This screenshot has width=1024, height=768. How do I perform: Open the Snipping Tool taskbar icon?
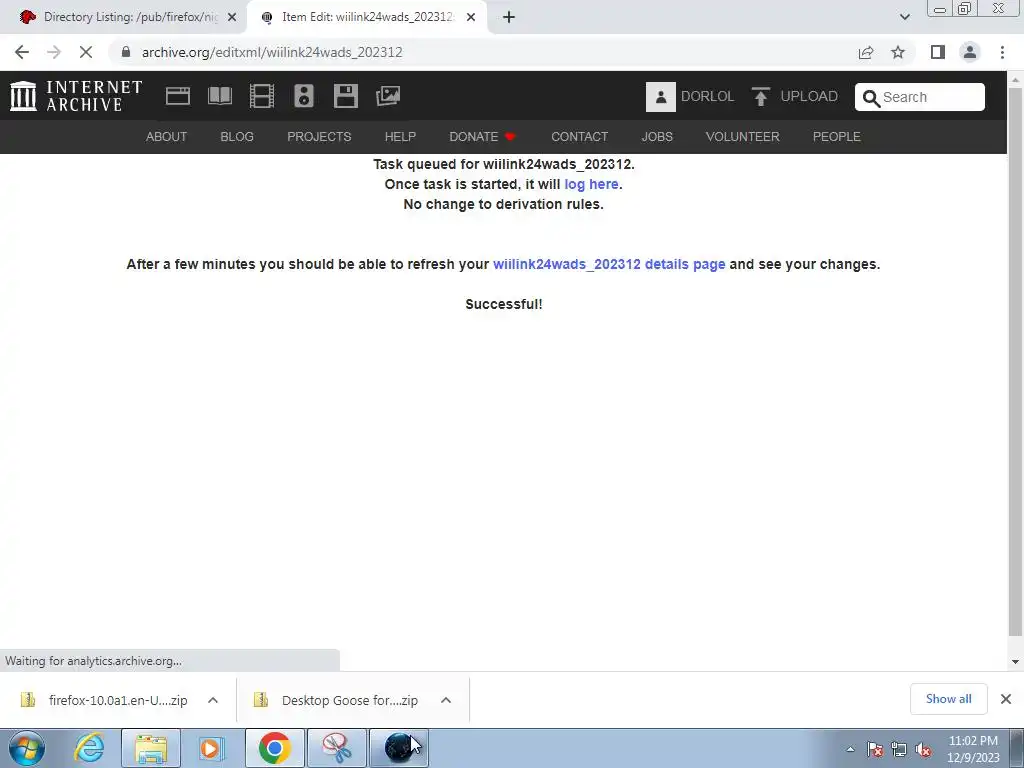click(x=337, y=748)
